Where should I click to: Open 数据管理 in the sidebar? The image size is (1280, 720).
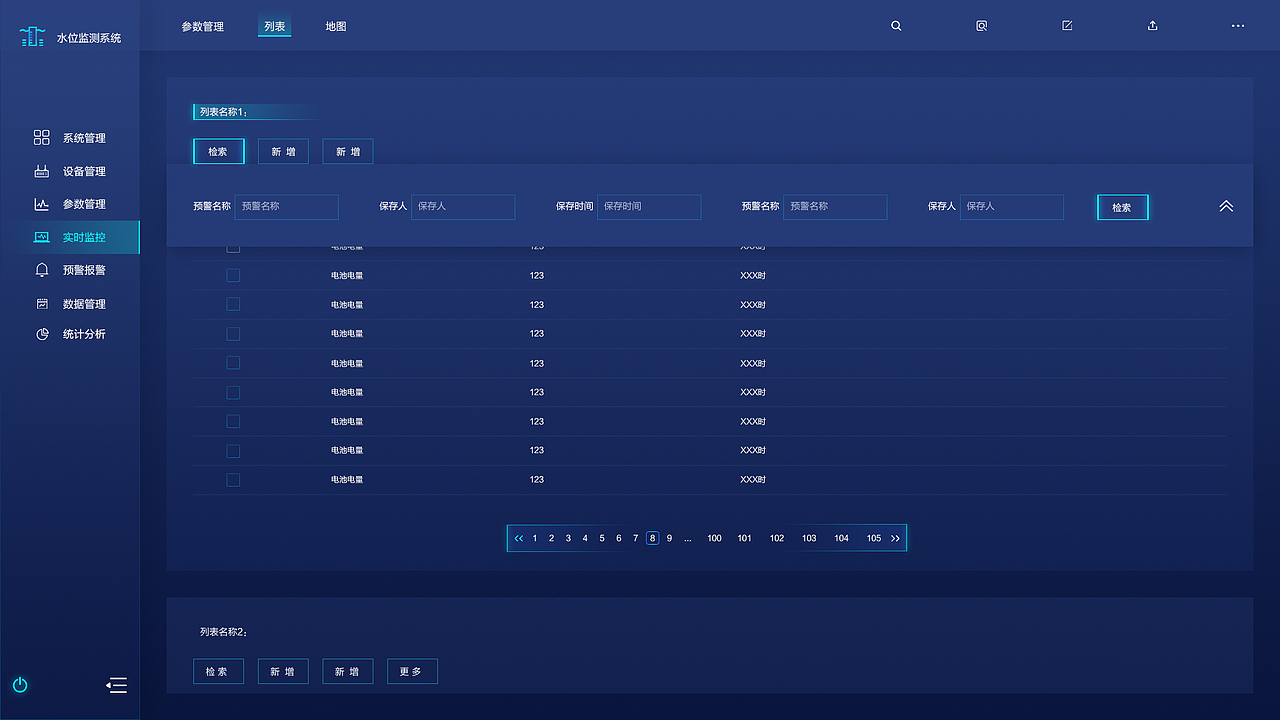pos(84,304)
